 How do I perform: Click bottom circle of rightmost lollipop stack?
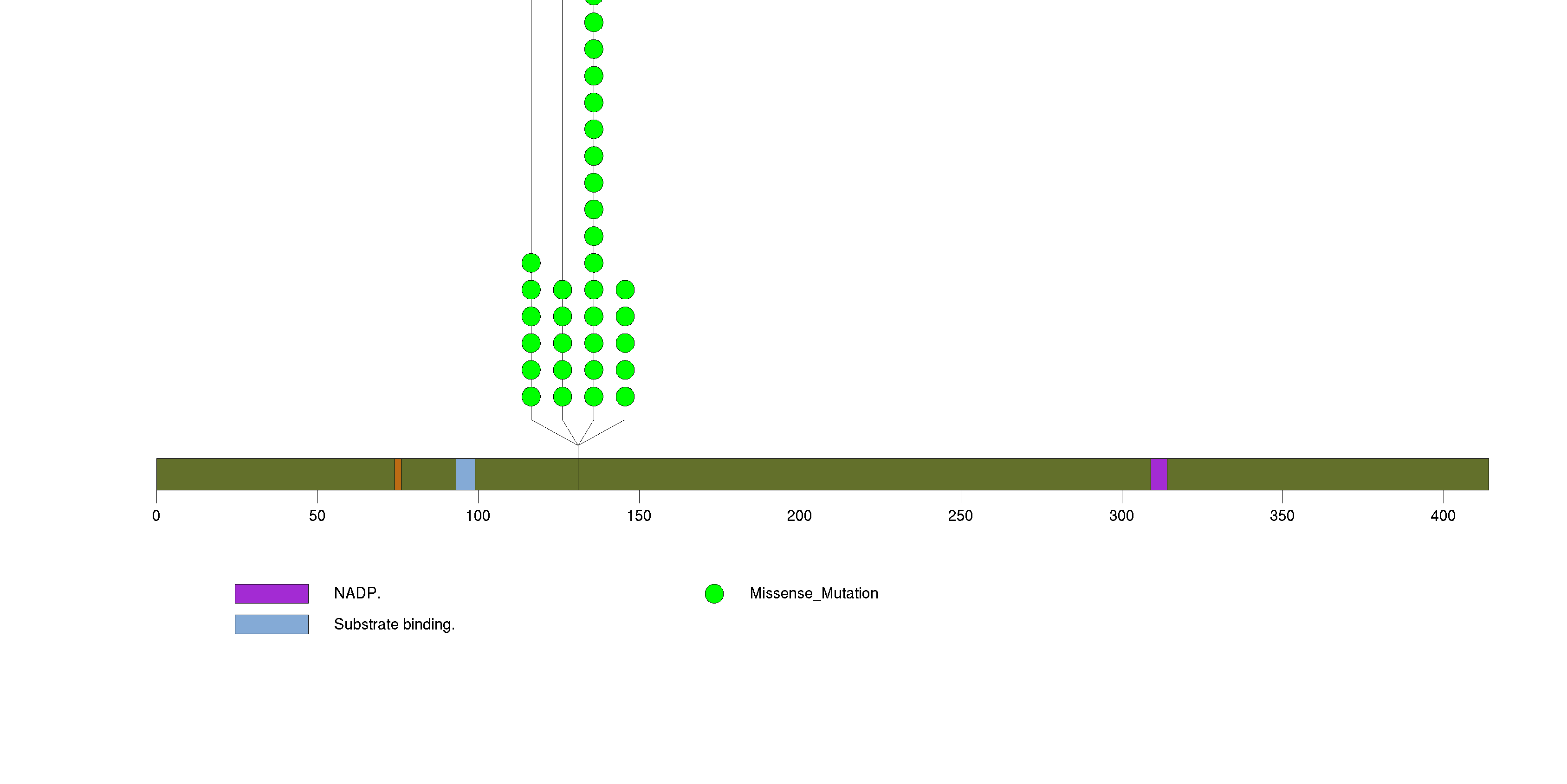(625, 397)
